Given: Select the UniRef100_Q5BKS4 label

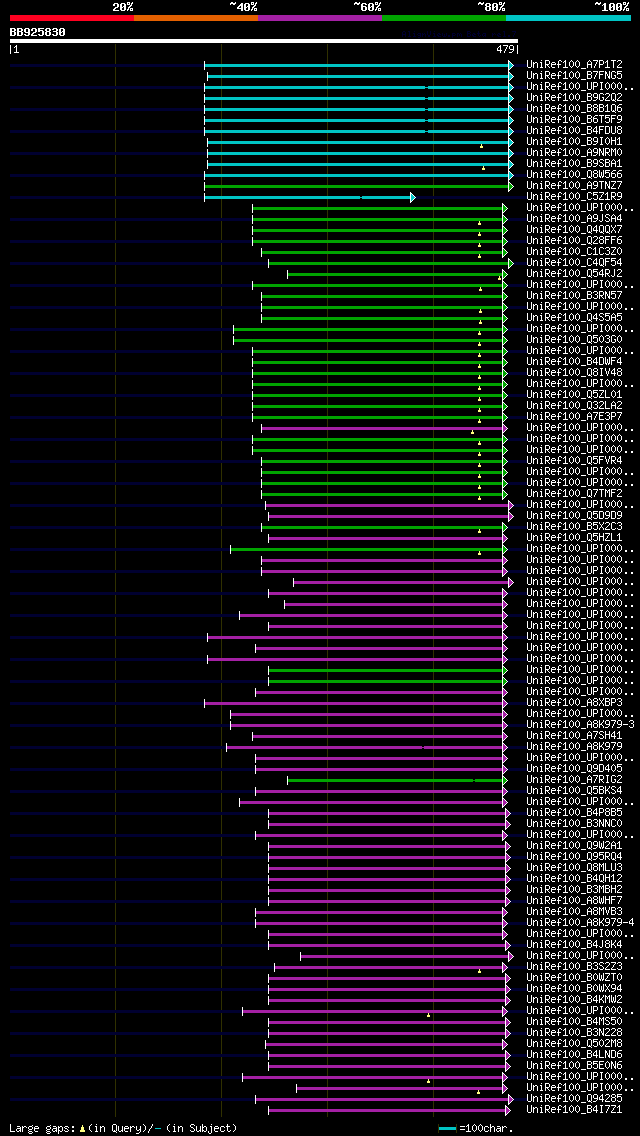Looking at the screenshot, I should pos(574,791).
